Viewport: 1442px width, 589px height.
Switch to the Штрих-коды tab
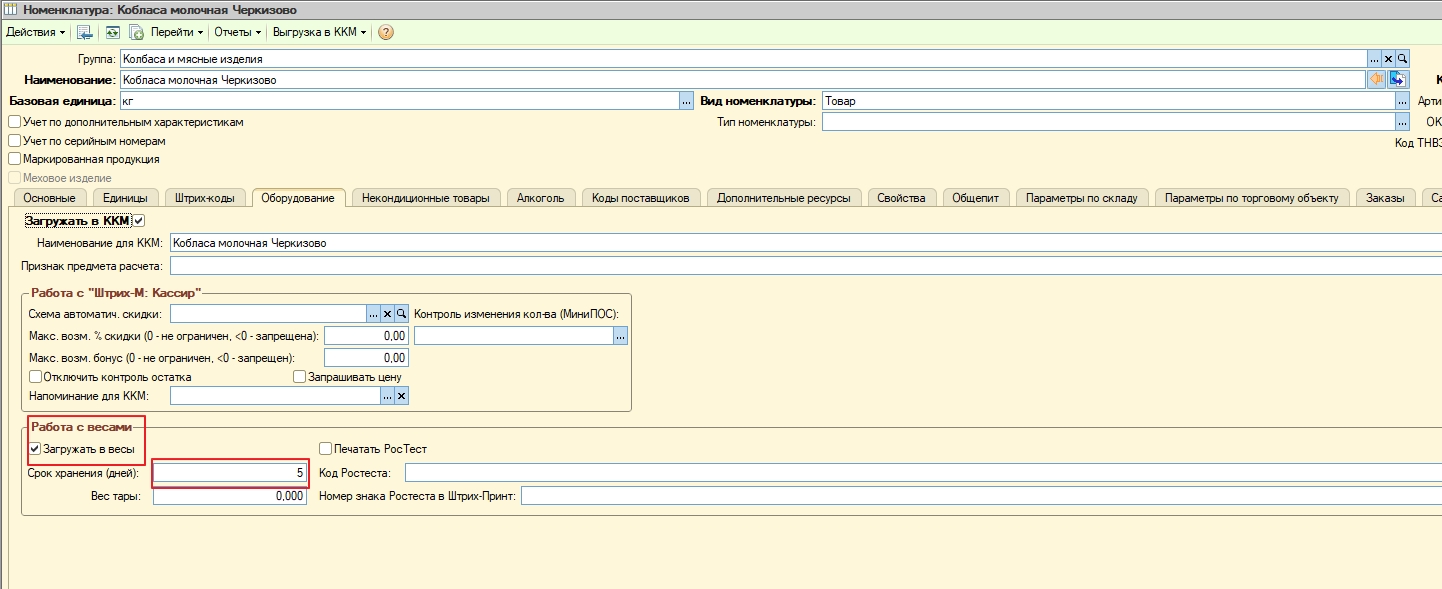click(x=204, y=198)
